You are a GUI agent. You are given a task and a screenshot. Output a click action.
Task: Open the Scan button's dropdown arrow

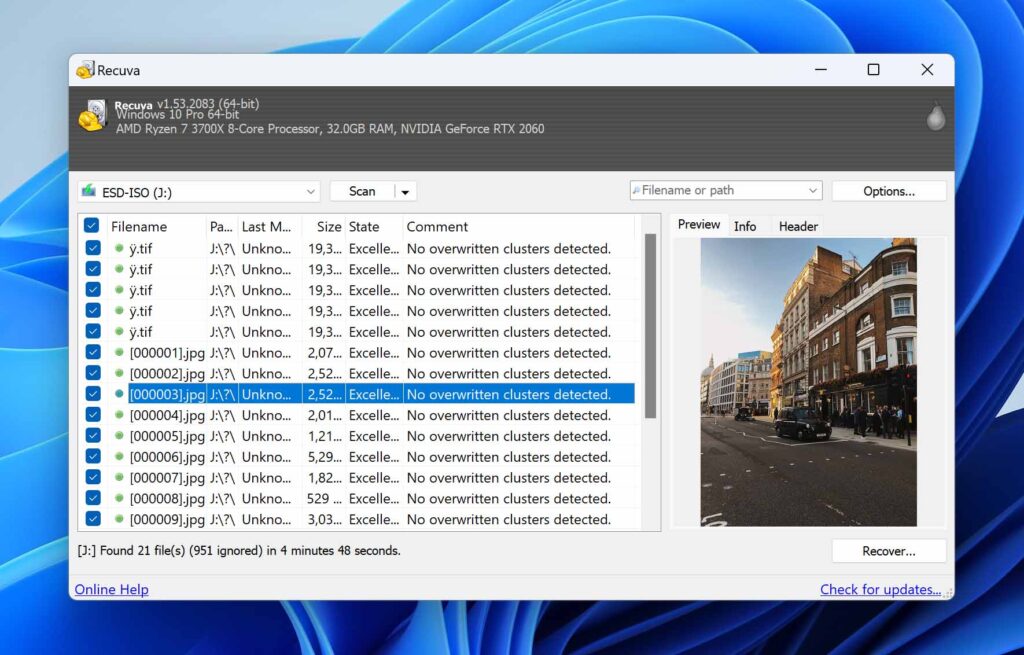tap(404, 190)
